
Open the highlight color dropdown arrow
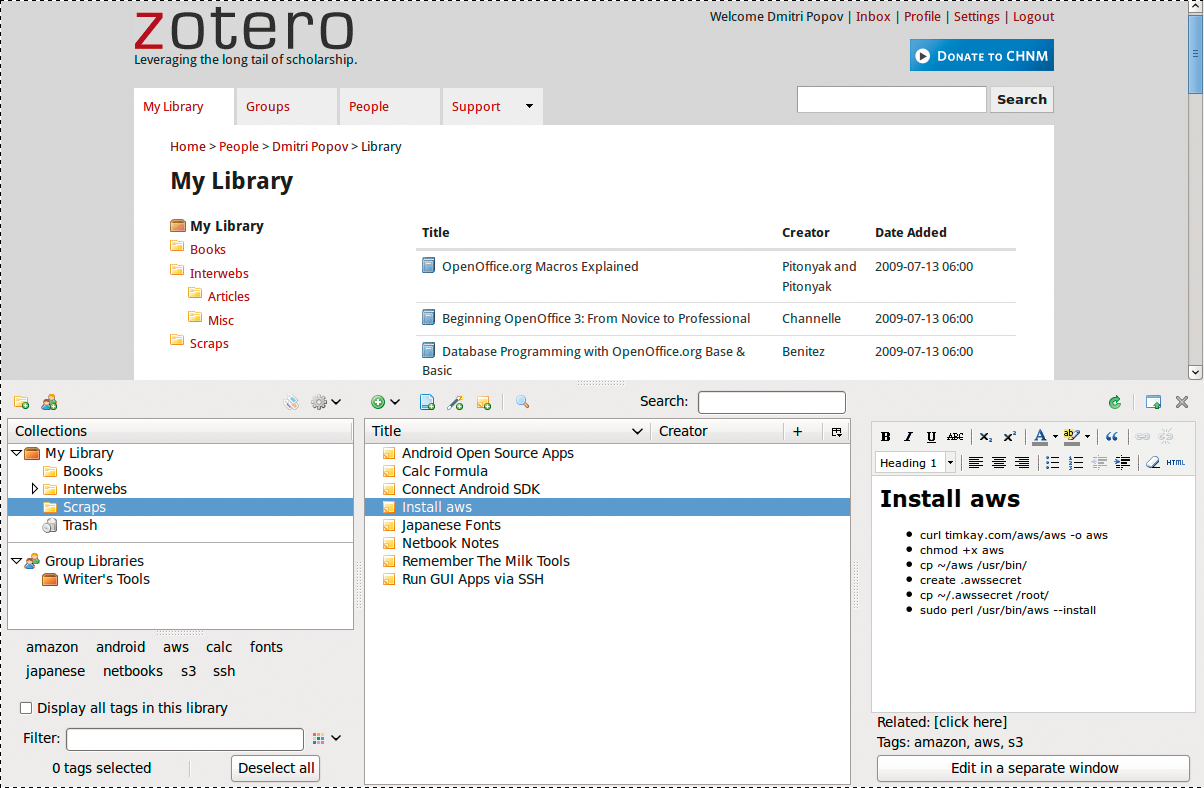1087,437
